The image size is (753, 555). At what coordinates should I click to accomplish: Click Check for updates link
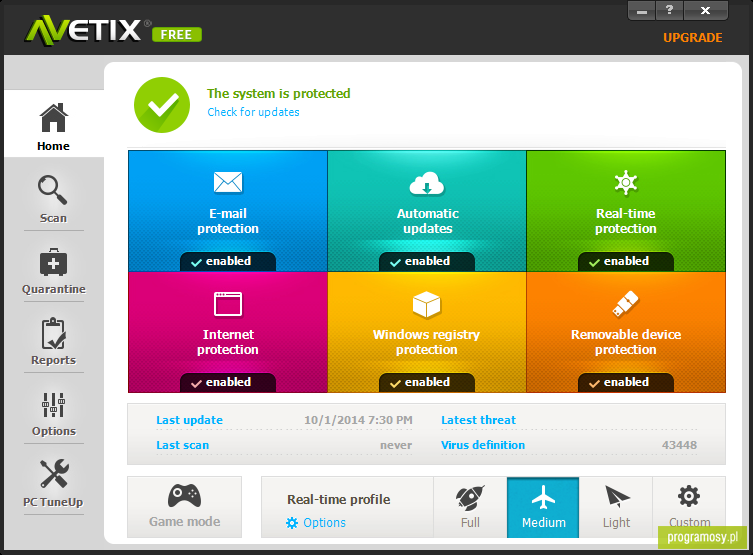point(253,112)
